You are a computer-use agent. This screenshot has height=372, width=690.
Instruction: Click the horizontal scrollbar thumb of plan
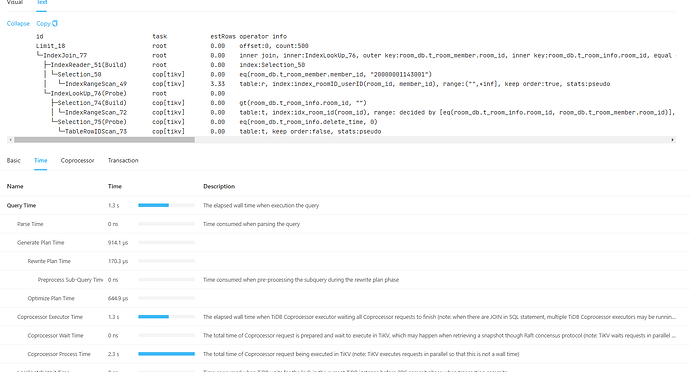104,140
